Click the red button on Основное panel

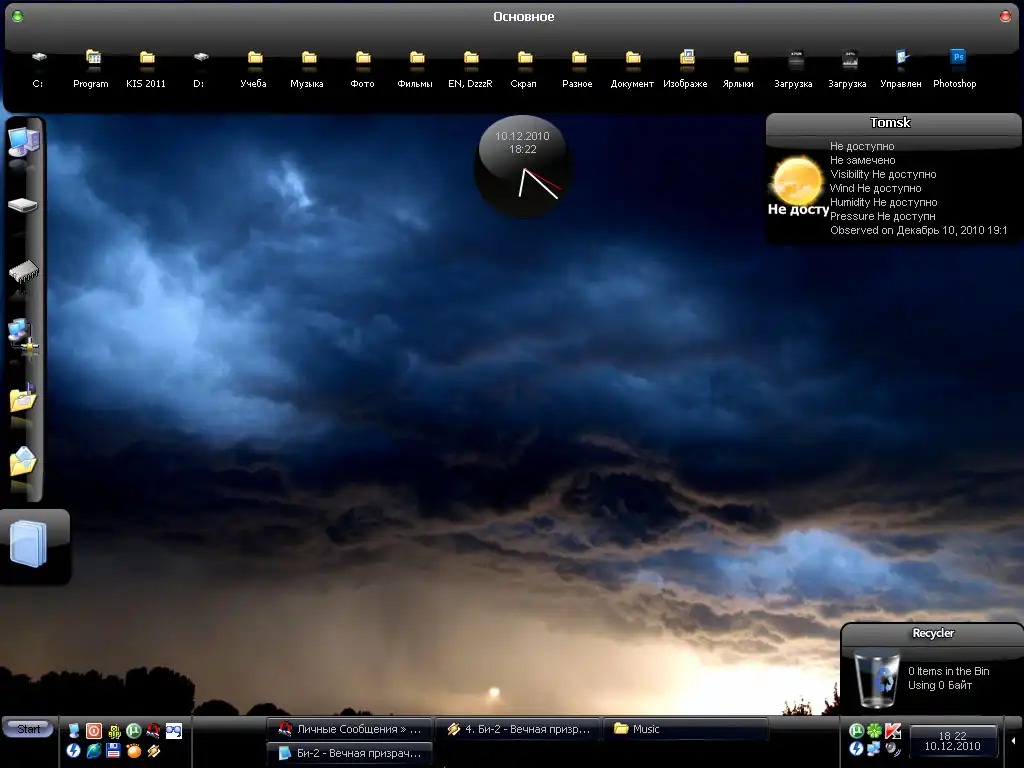tap(1006, 16)
